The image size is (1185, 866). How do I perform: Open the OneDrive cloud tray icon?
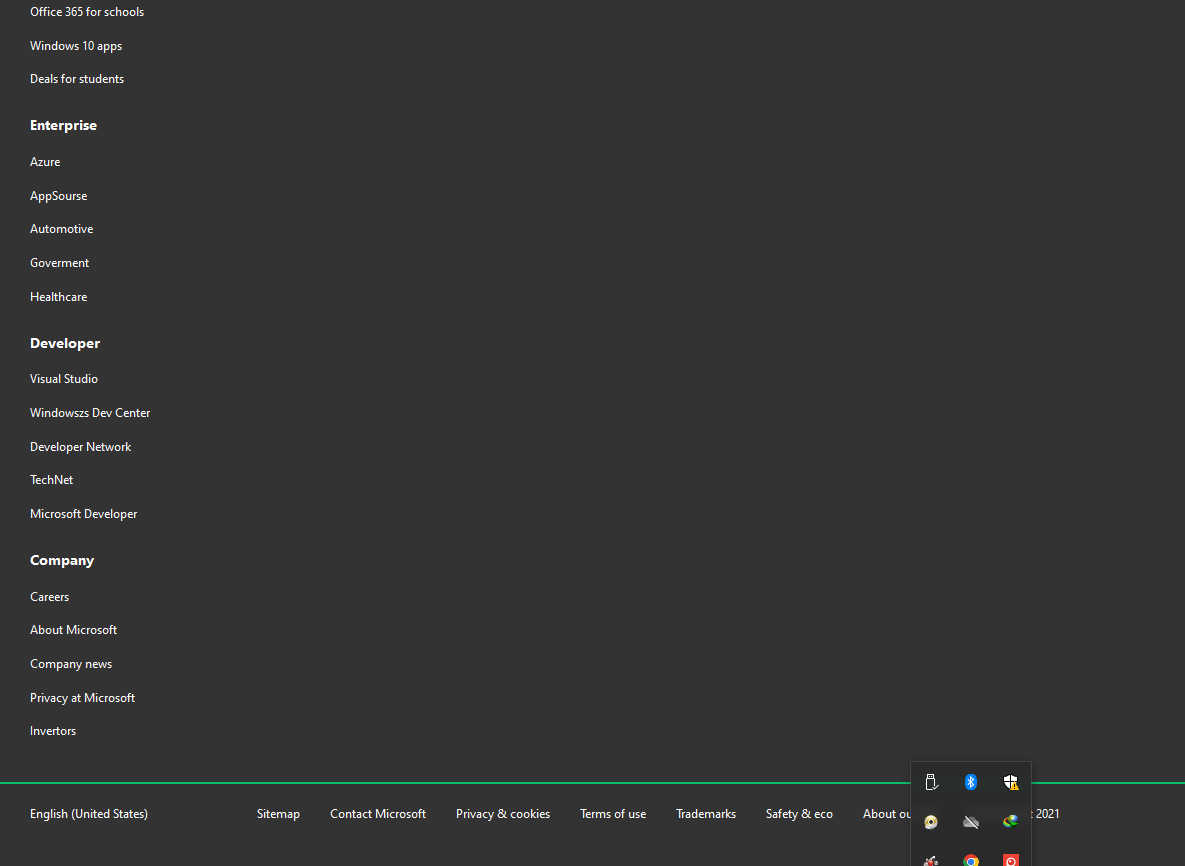(971, 821)
